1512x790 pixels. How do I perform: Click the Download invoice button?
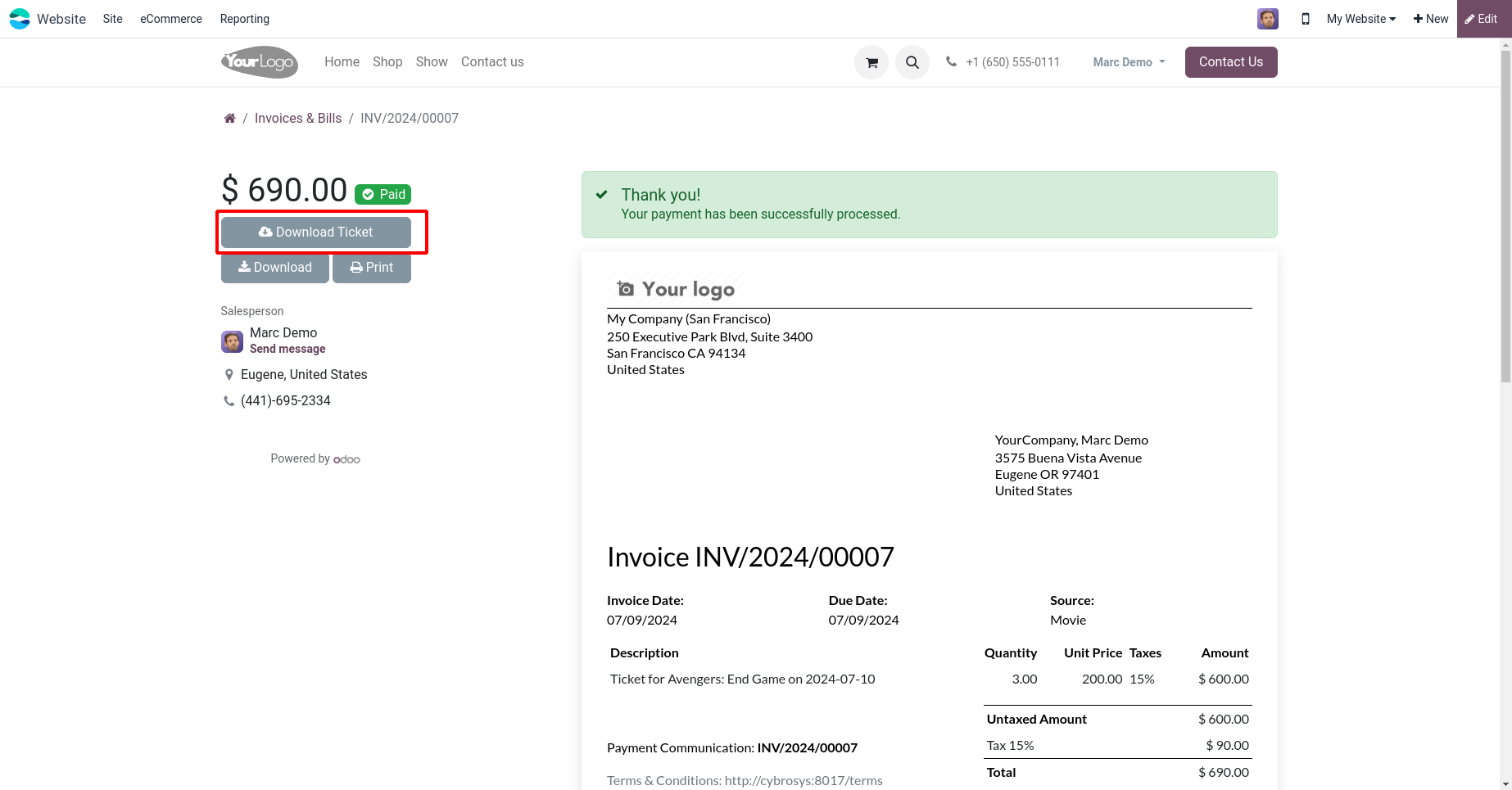[275, 268]
